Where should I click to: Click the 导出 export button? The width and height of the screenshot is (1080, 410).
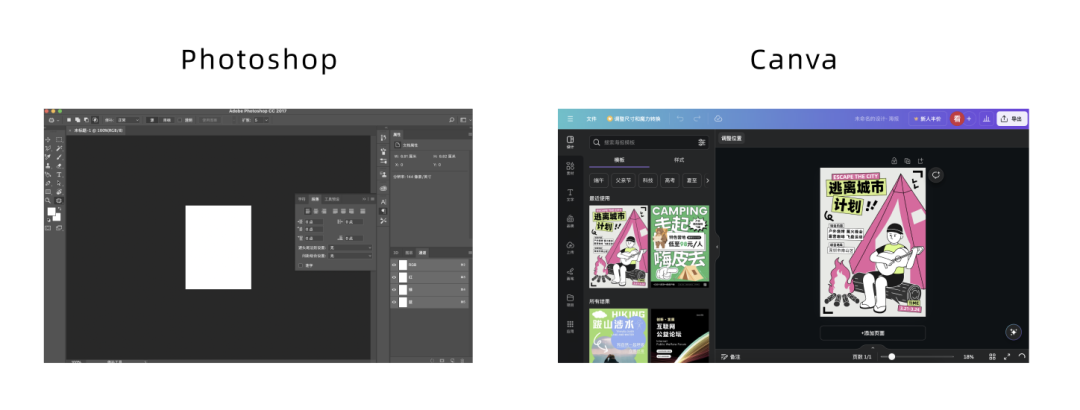[1012, 119]
